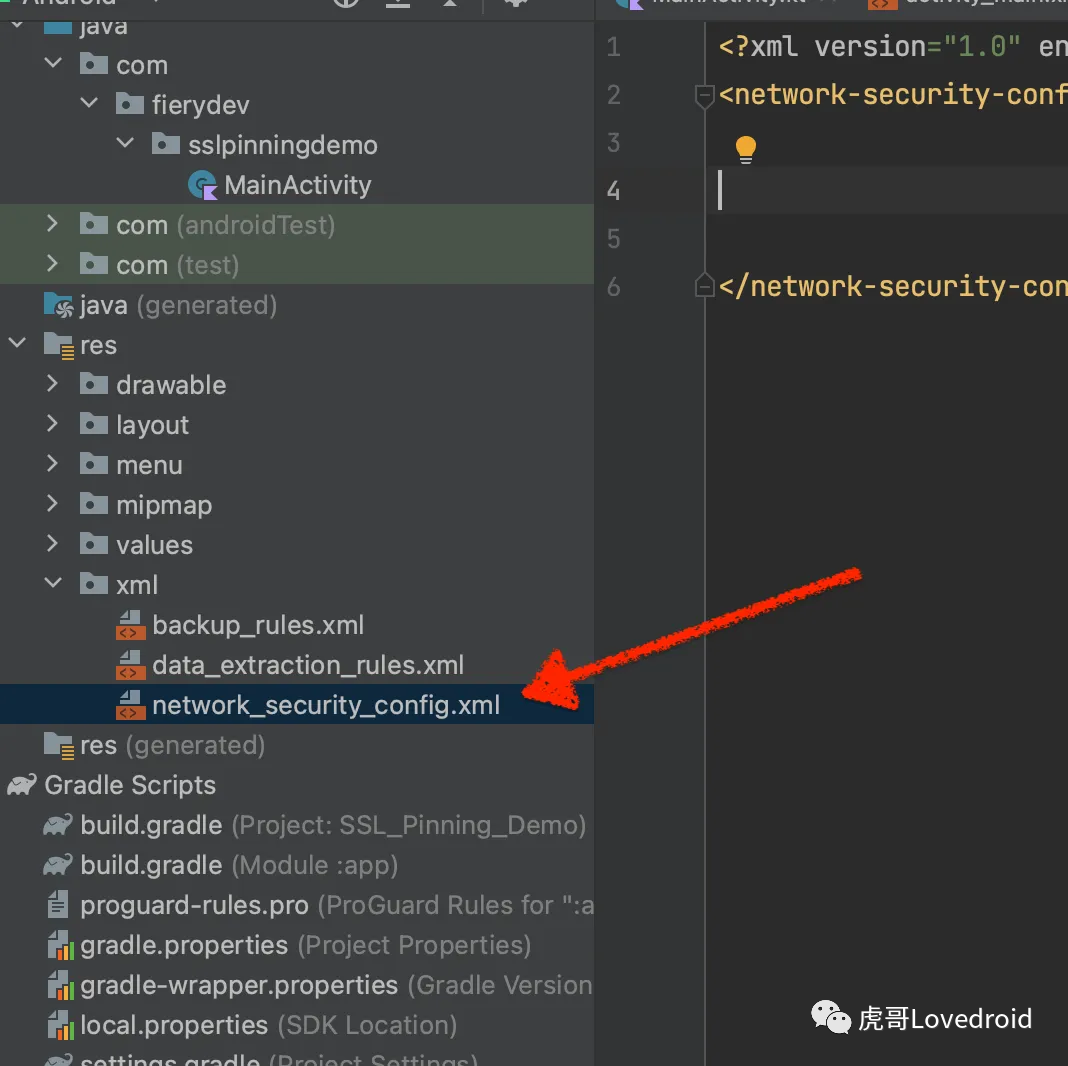Open proguard-rules.pro file name
The image size is (1068, 1066).
pyautogui.click(x=195, y=905)
